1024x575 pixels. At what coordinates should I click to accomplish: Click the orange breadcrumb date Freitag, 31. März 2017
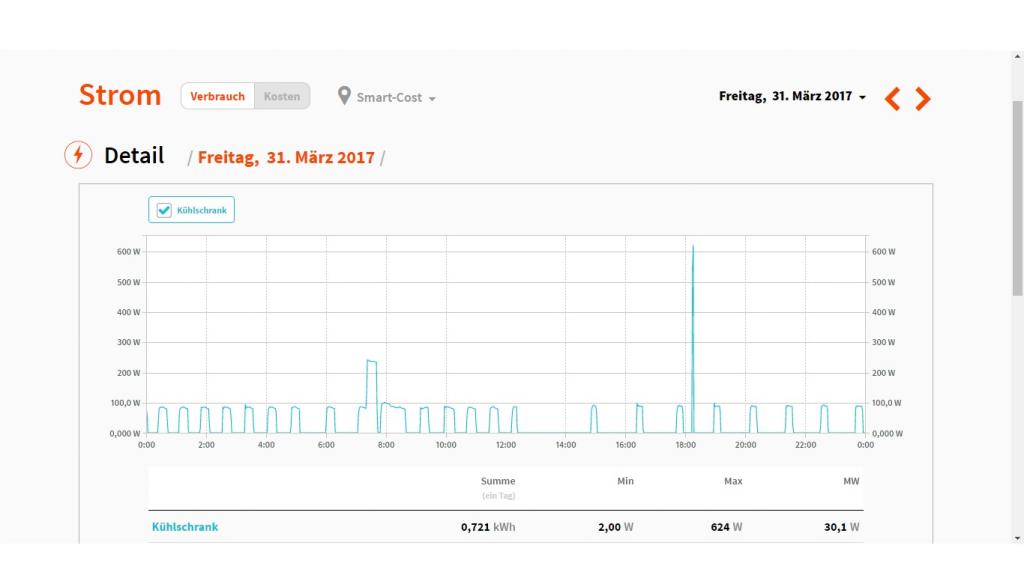point(286,158)
